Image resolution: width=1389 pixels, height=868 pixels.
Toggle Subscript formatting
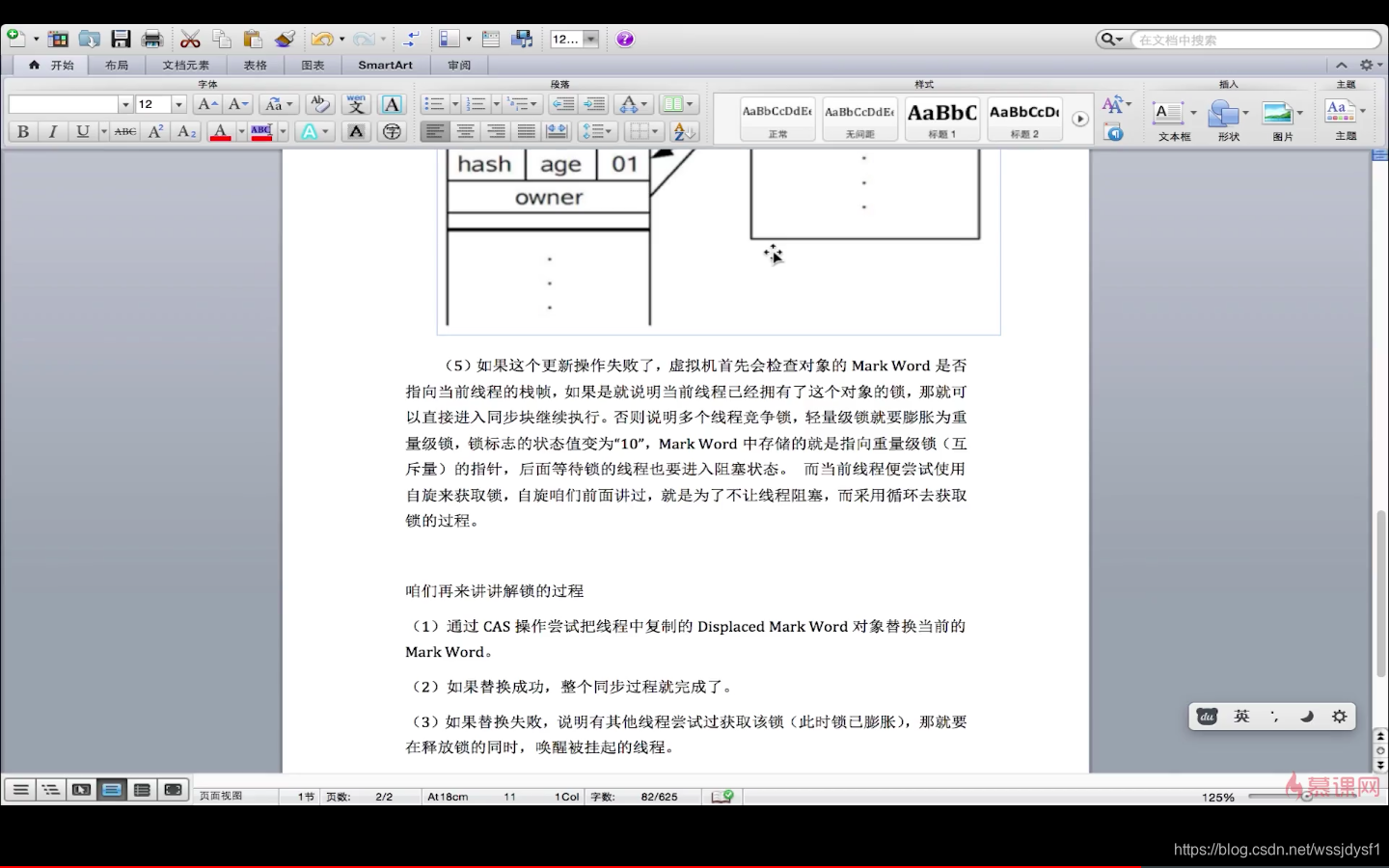pyautogui.click(x=186, y=131)
